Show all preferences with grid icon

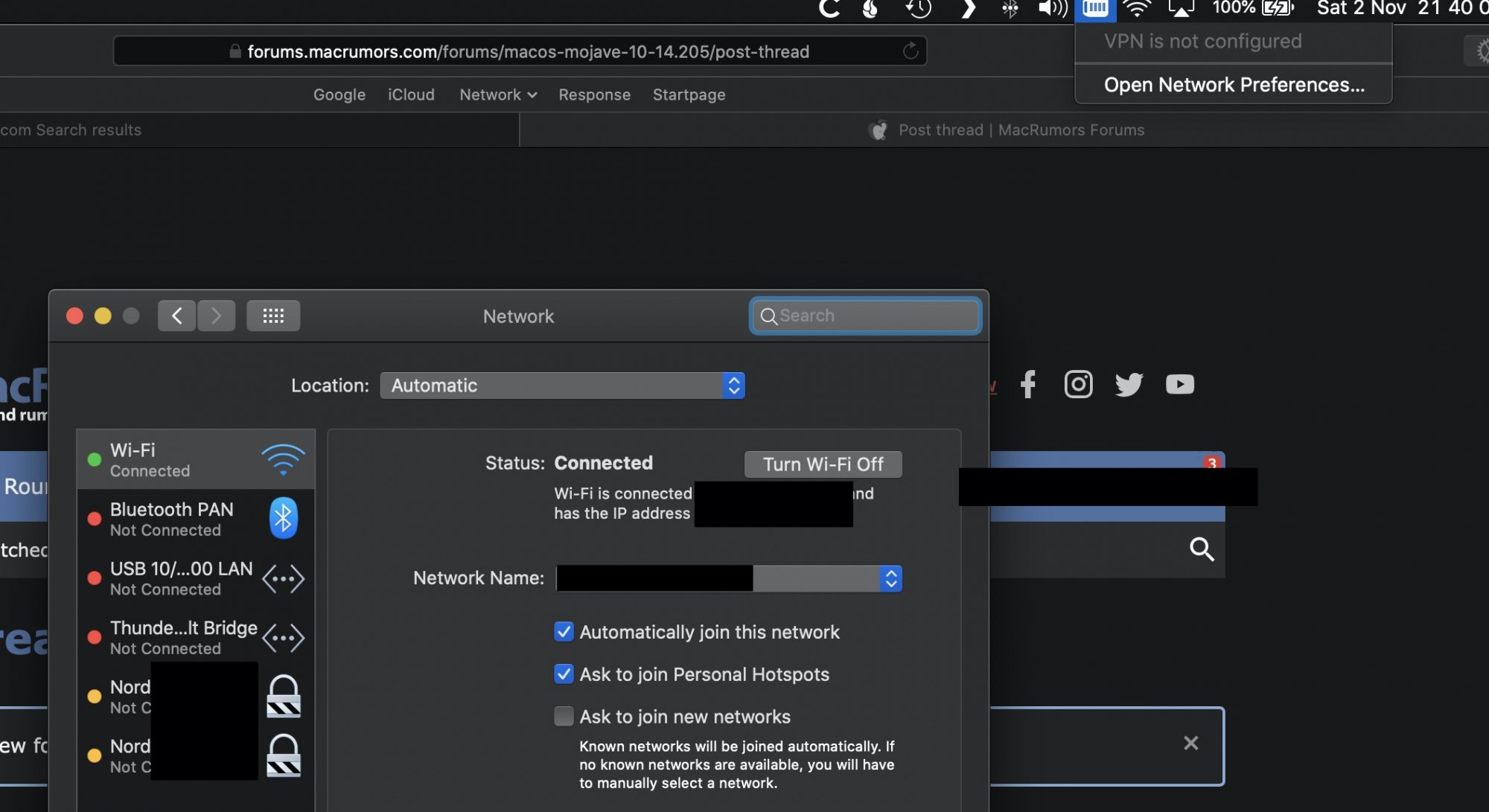pos(273,316)
